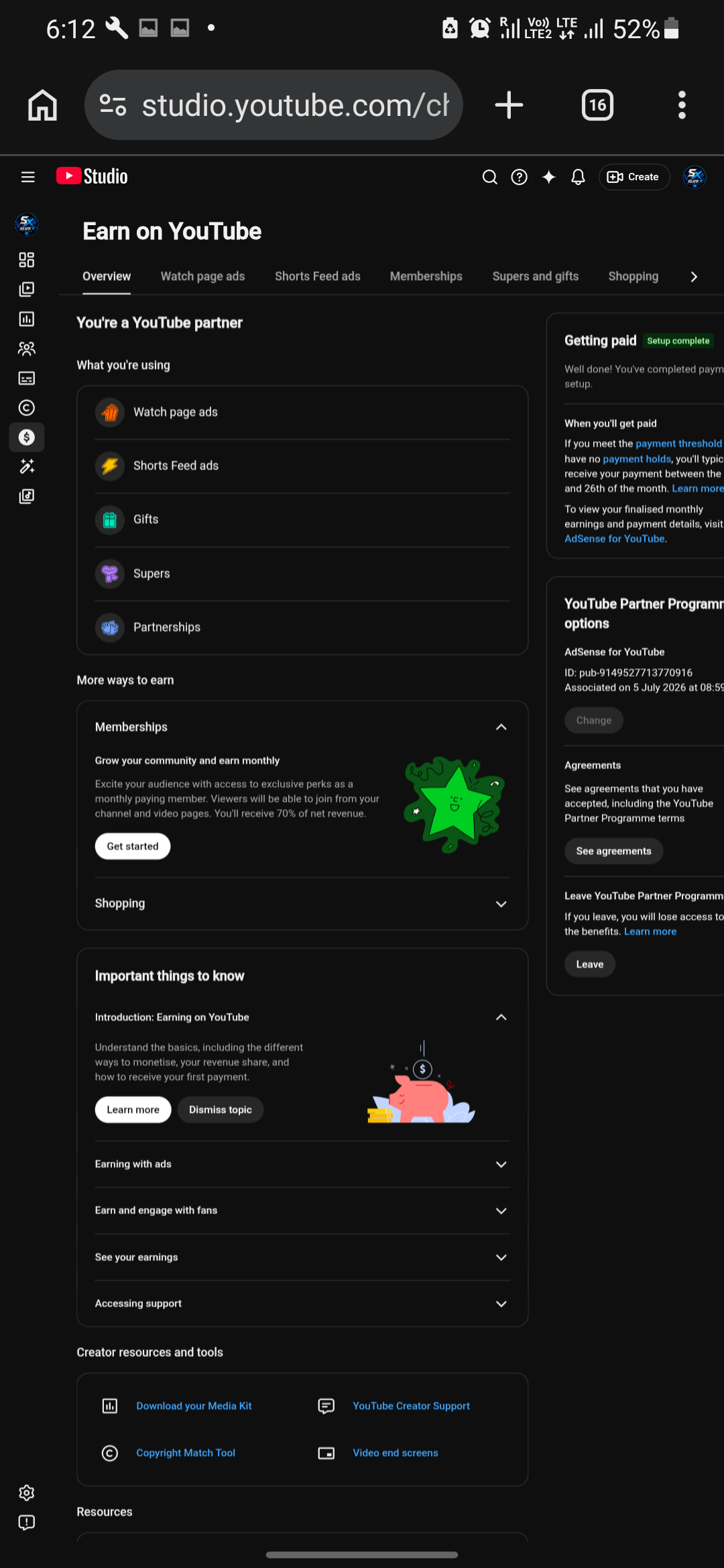724x1568 pixels.
Task: Switch to Overview tab
Action: [x=107, y=276]
